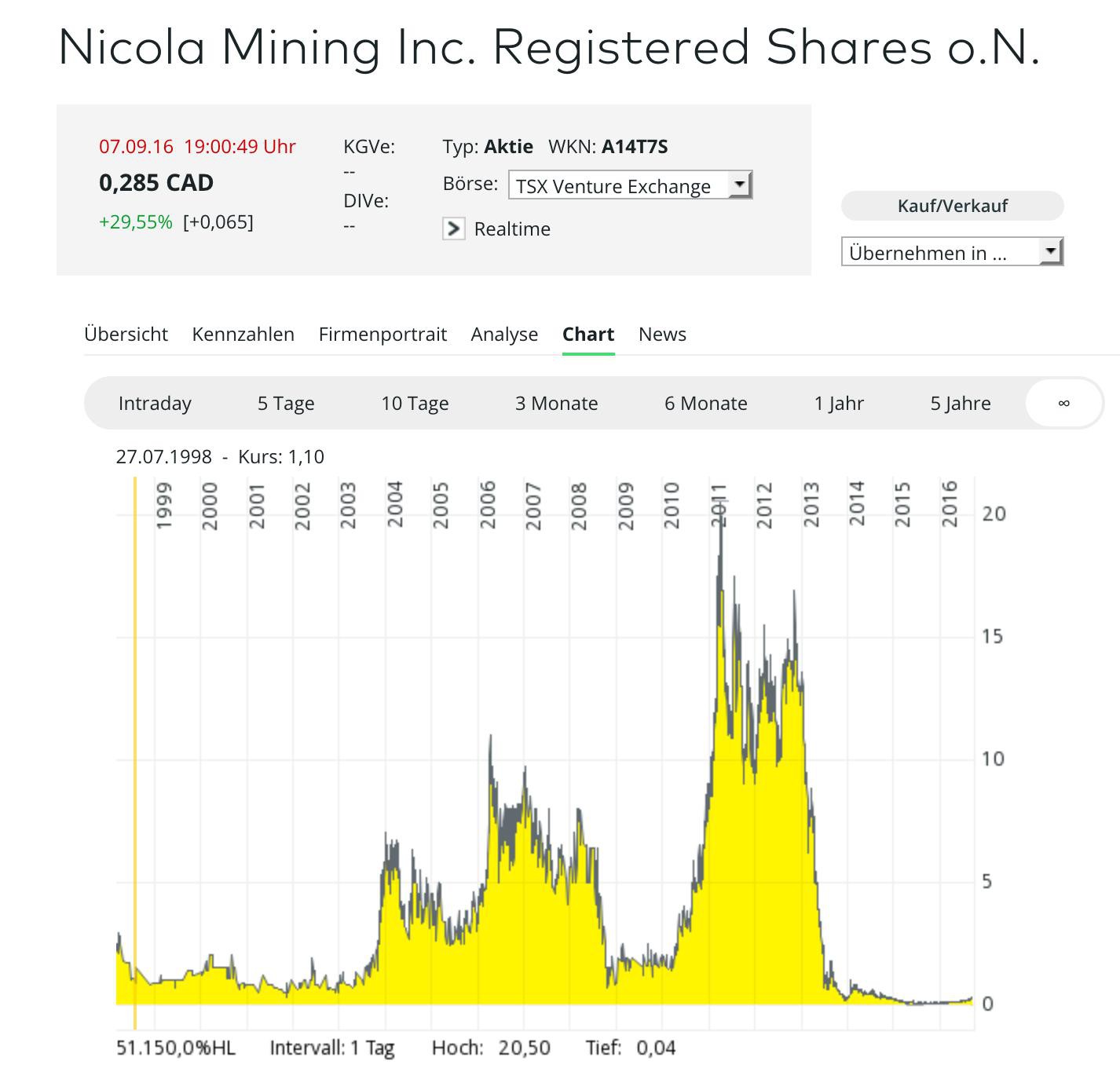The width and height of the screenshot is (1120, 1068).
Task: Set chart range to 10 Tage
Action: [x=415, y=403]
